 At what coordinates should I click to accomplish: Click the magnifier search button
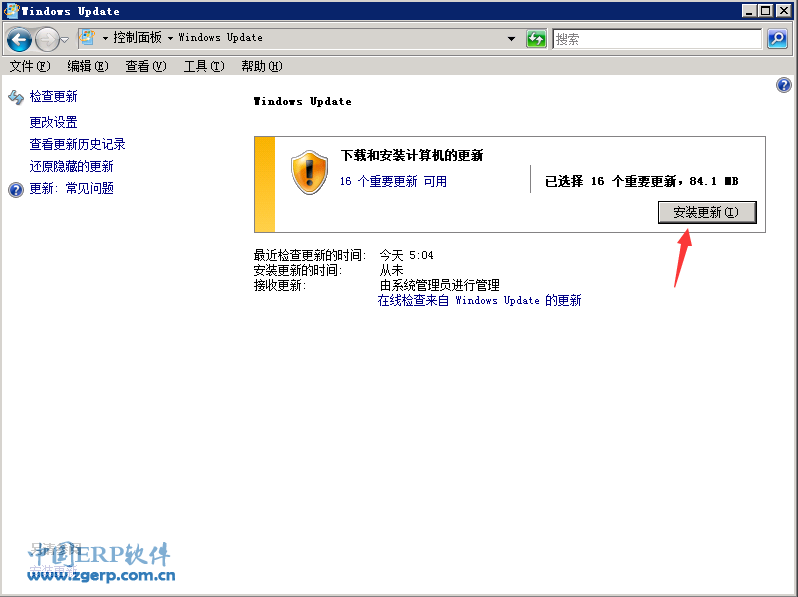tap(777, 39)
